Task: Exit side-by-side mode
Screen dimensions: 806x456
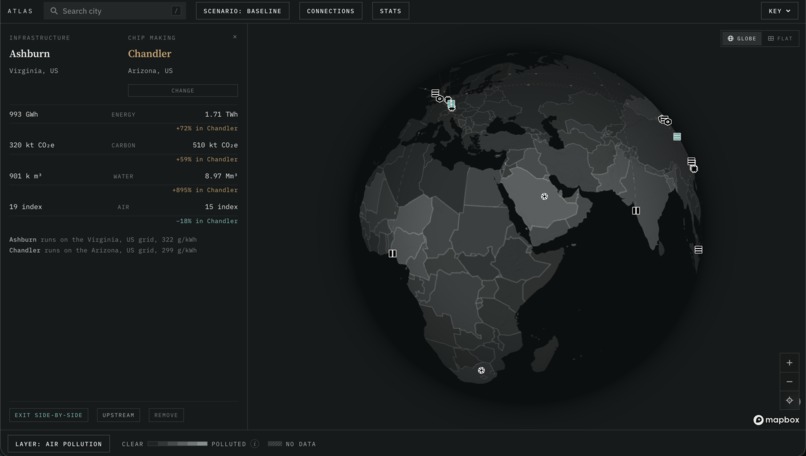Action: (x=48, y=415)
